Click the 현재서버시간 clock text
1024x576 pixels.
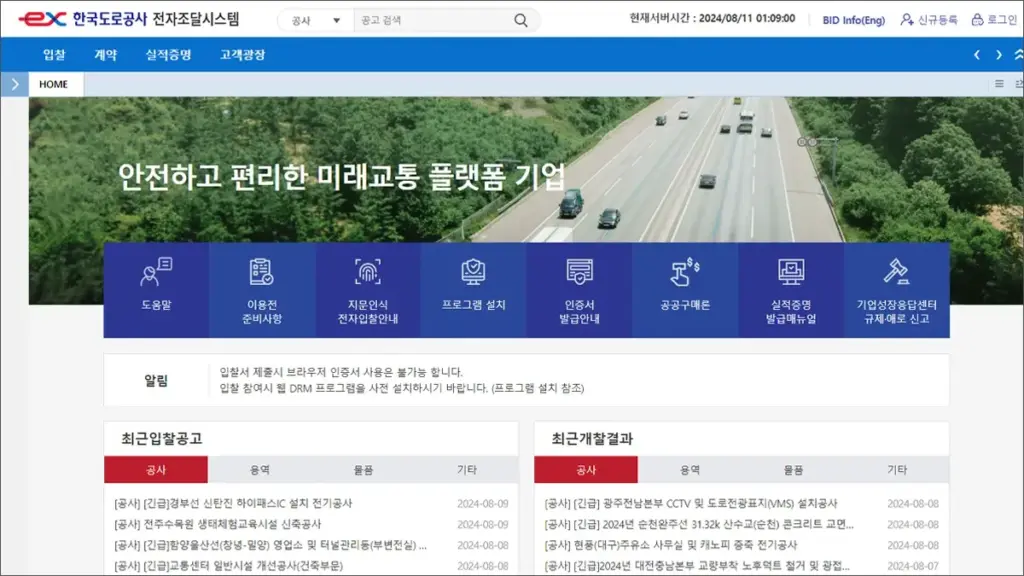(x=712, y=19)
